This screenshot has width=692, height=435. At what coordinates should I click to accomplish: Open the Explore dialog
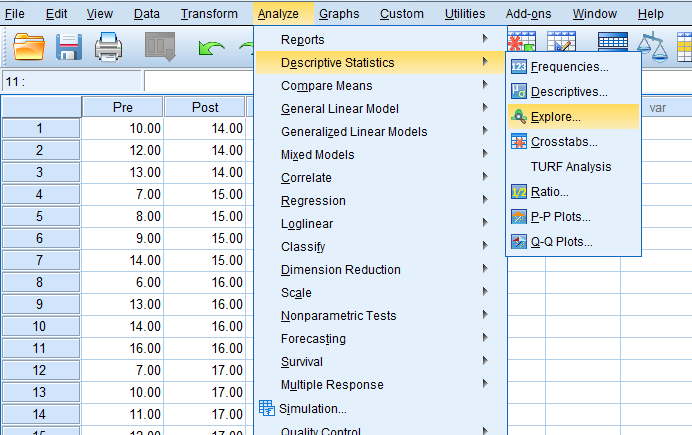[555, 117]
